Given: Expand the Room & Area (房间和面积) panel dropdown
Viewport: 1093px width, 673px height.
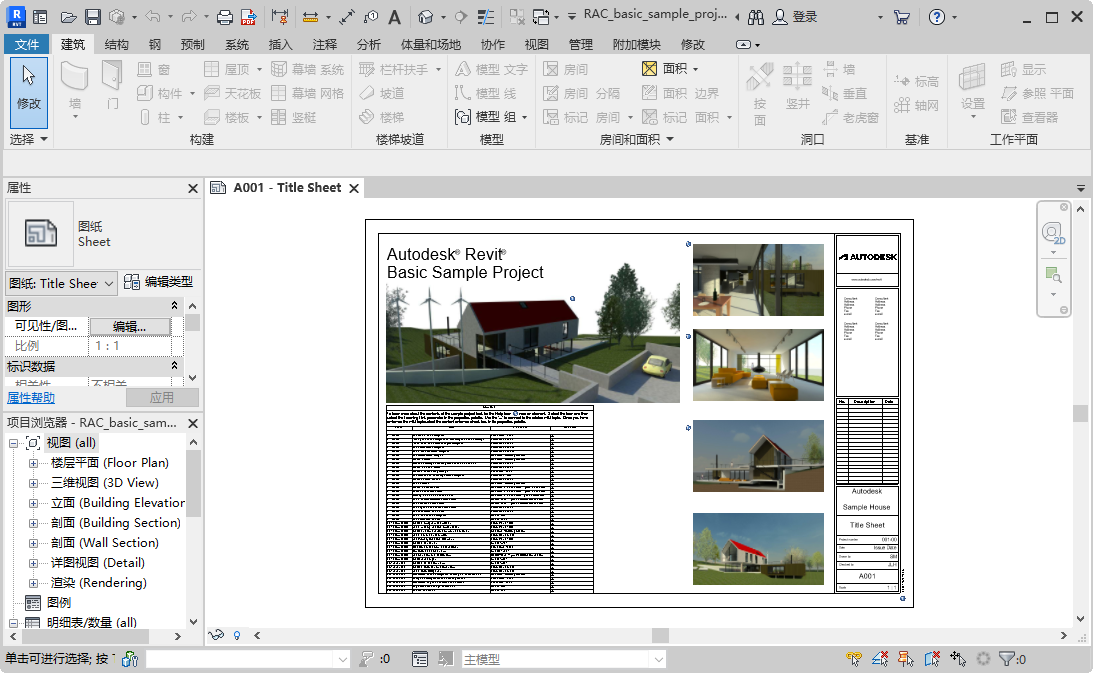Looking at the screenshot, I should [x=670, y=139].
